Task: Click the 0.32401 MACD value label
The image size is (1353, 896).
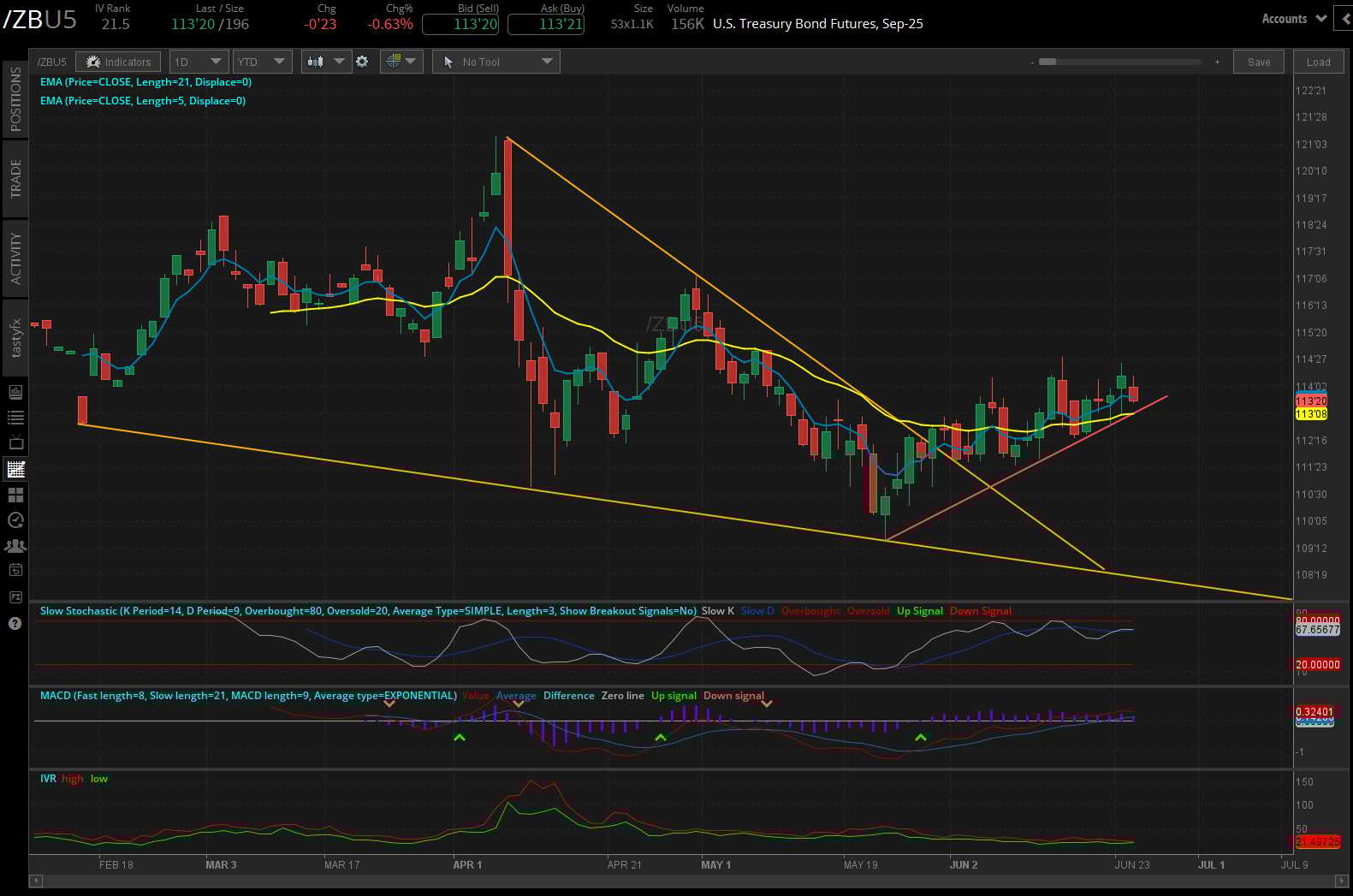Action: [1314, 711]
